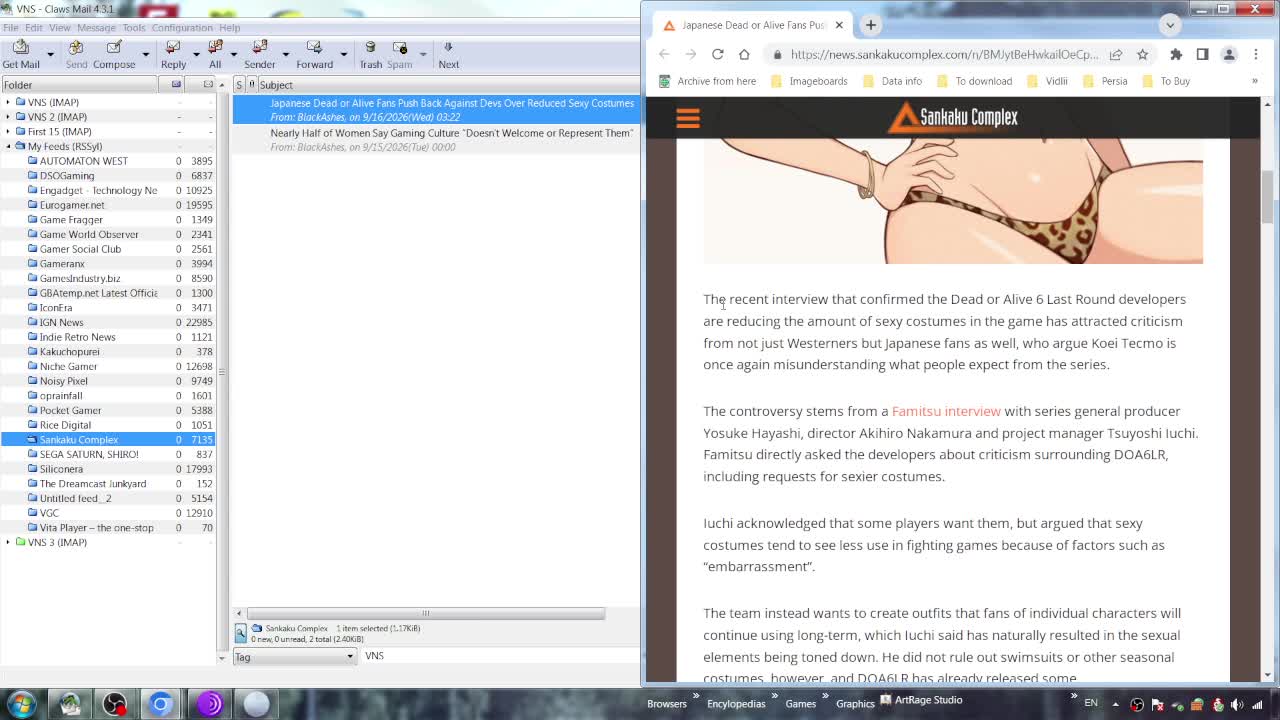Image resolution: width=1280 pixels, height=720 pixels.
Task: Select the Eurogamer.net feed folder
Action: (x=72, y=205)
